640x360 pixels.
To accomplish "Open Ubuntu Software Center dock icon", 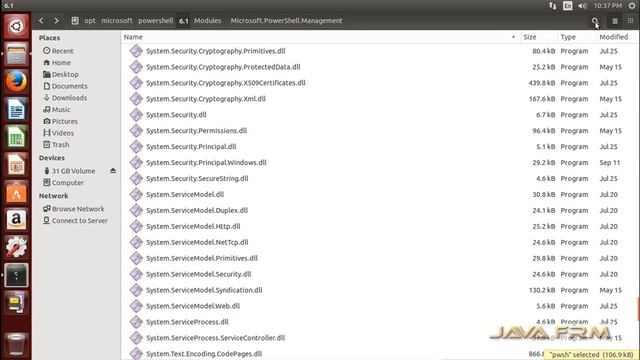I will pos(16,192).
